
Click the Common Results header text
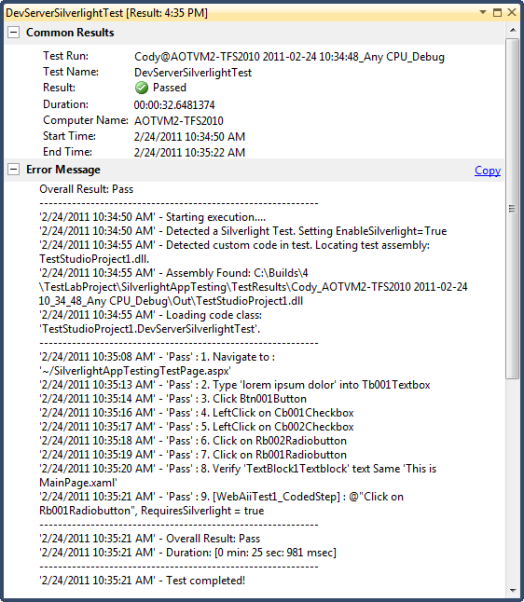point(70,33)
